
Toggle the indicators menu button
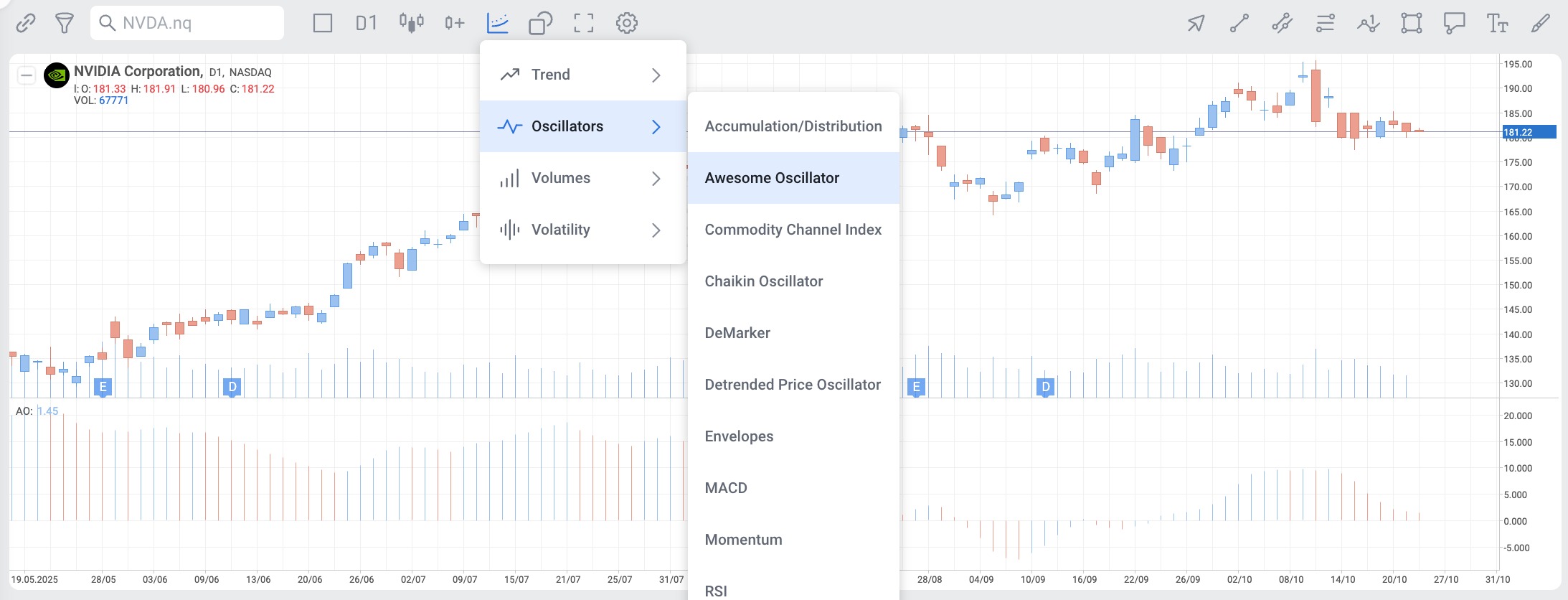(x=497, y=23)
